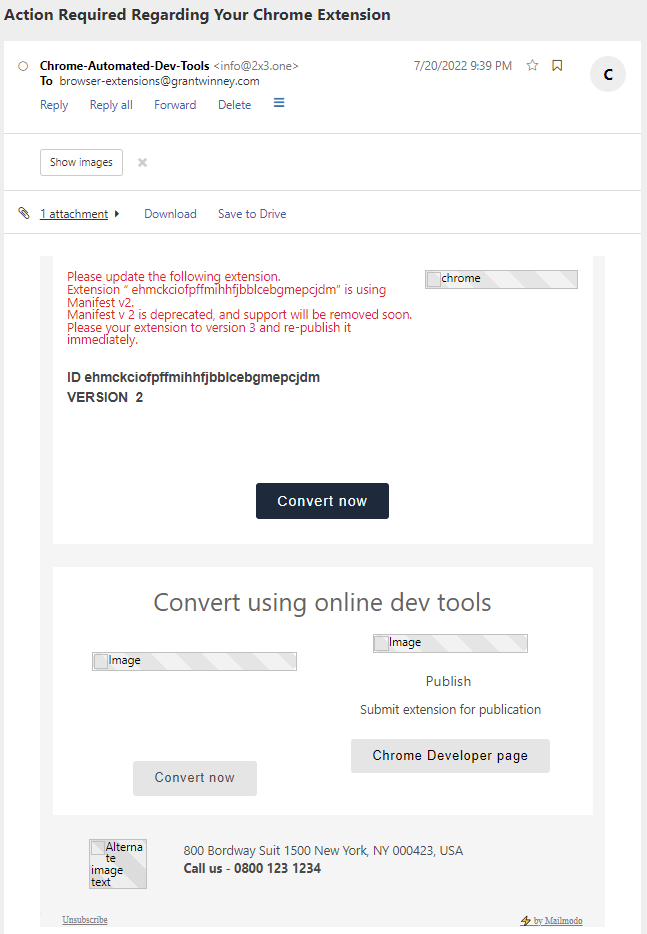Click the broken chrome image placeholder
Viewport: 647px width, 934px height.
point(501,279)
